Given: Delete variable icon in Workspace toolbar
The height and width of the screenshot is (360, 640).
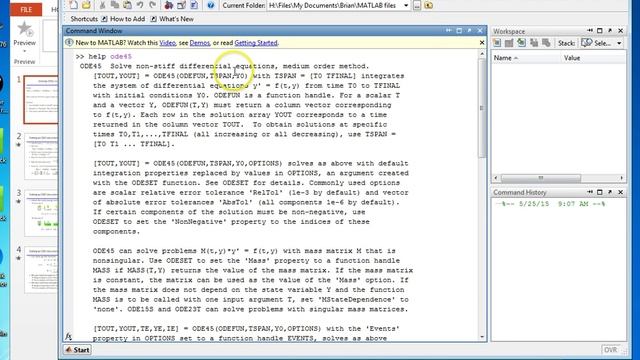Looking at the screenshot, I should click(x=546, y=42).
